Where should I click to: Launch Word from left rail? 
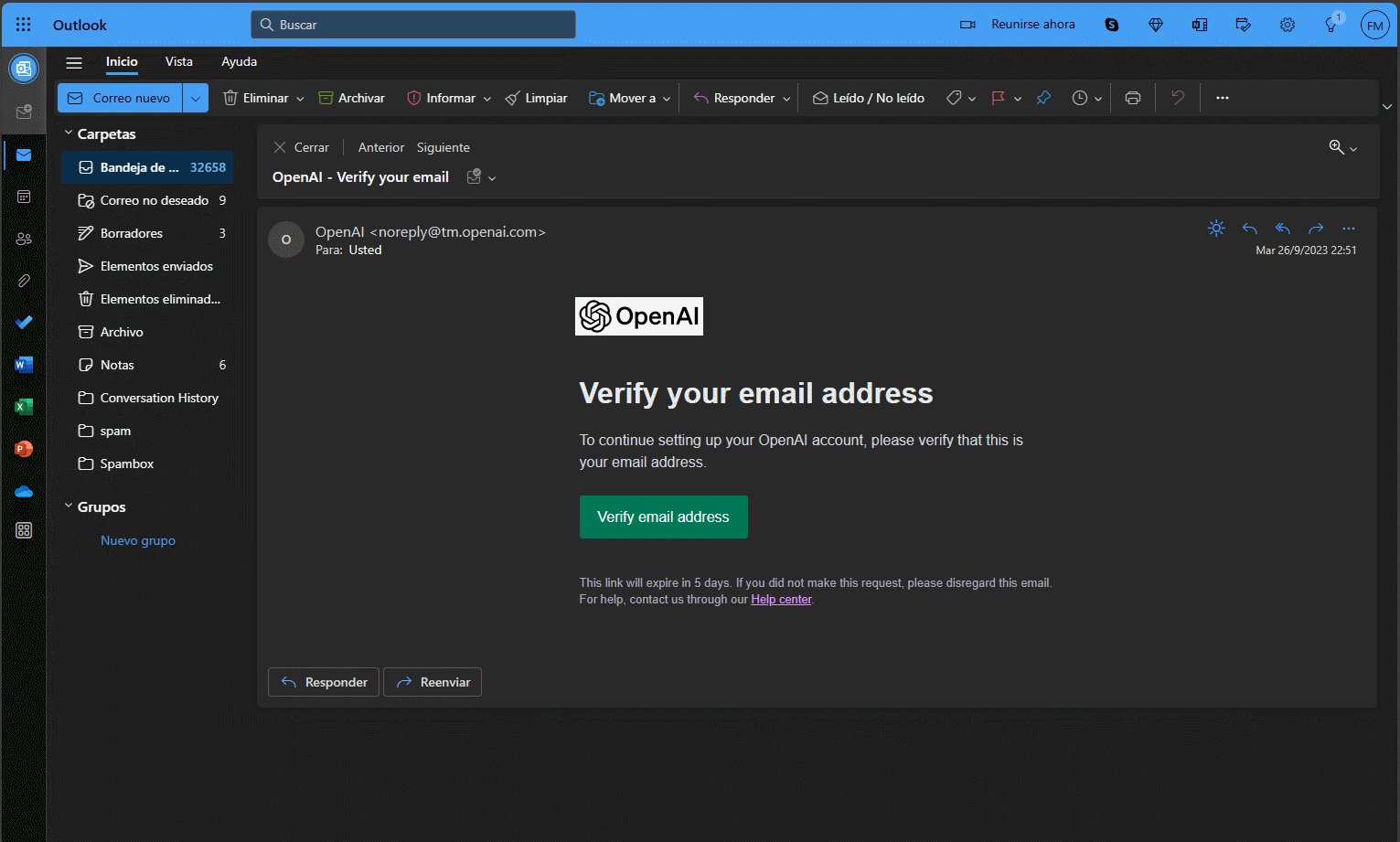(x=24, y=365)
